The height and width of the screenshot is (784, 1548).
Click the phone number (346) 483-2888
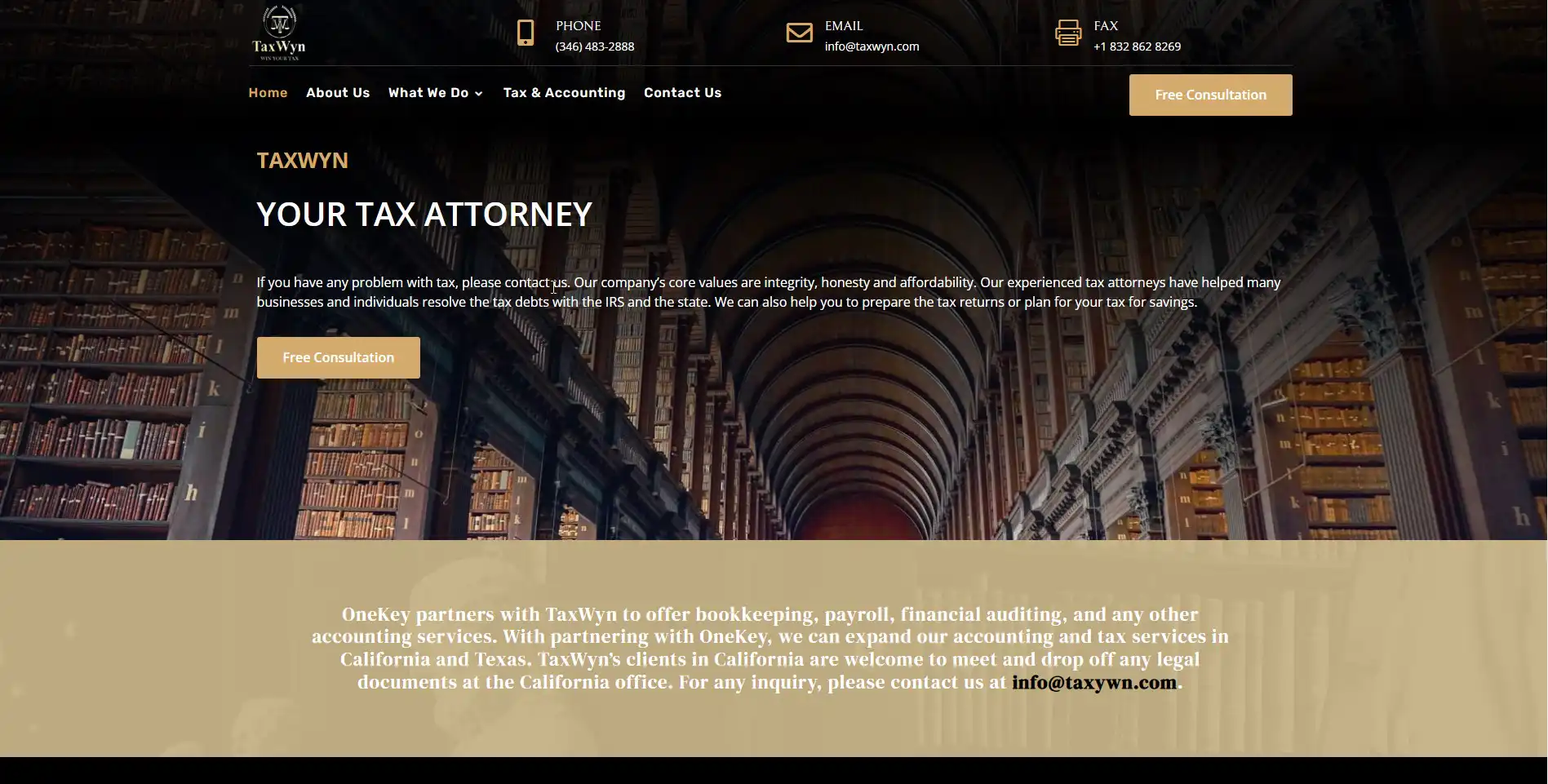[x=594, y=47]
